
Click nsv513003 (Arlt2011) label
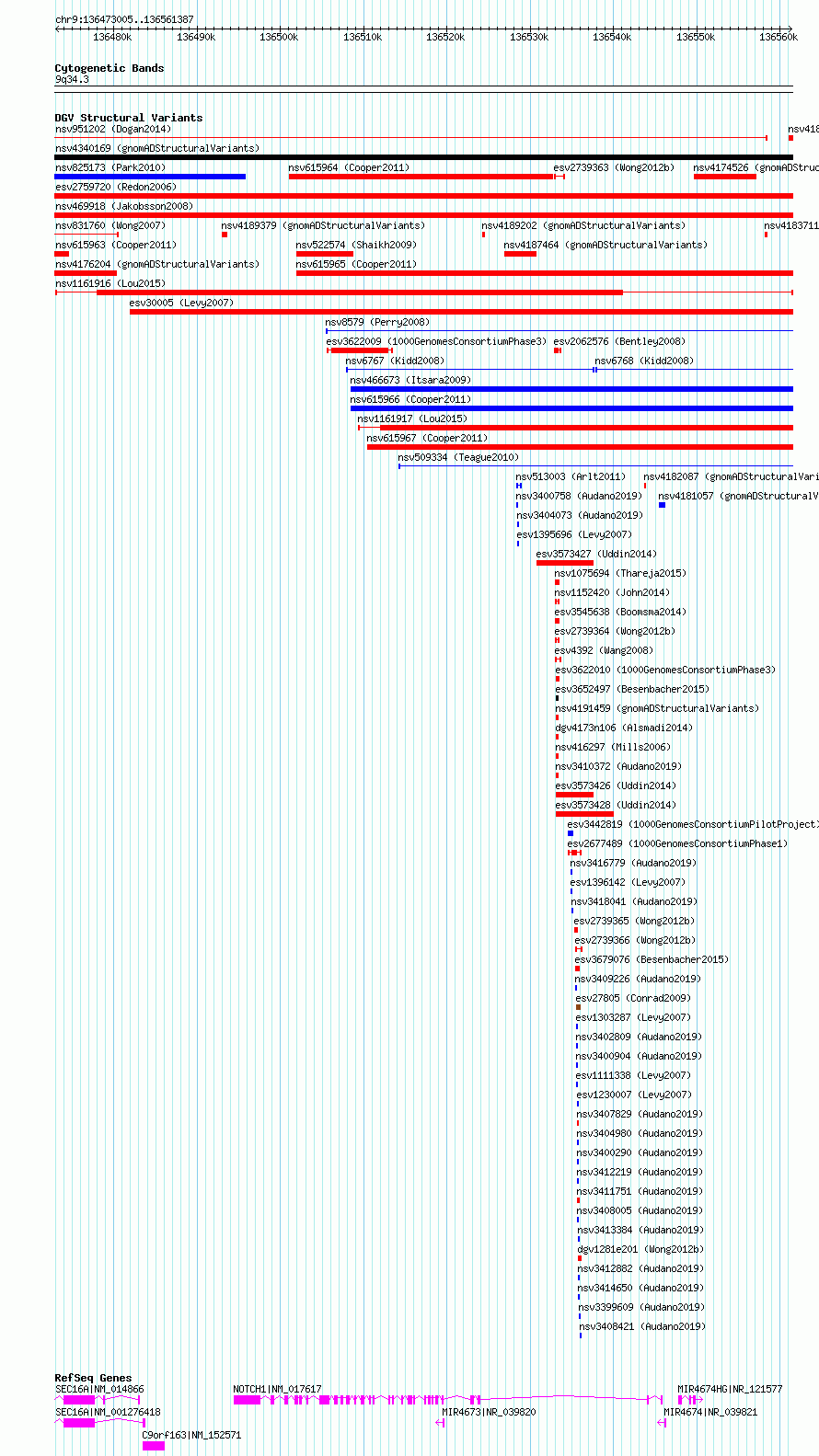coord(571,476)
